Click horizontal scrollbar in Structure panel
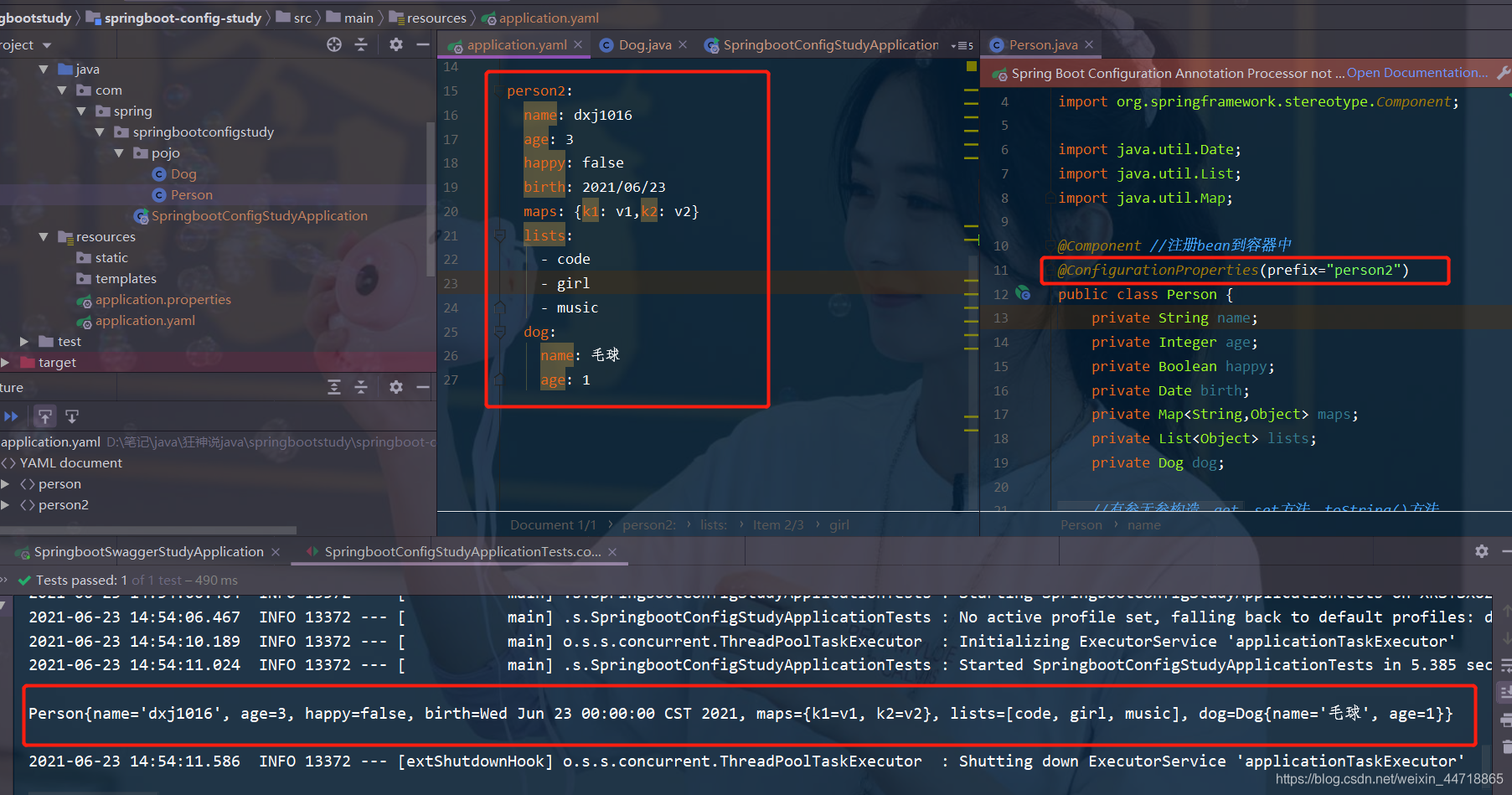Viewport: 1512px width, 795px height. (148, 529)
